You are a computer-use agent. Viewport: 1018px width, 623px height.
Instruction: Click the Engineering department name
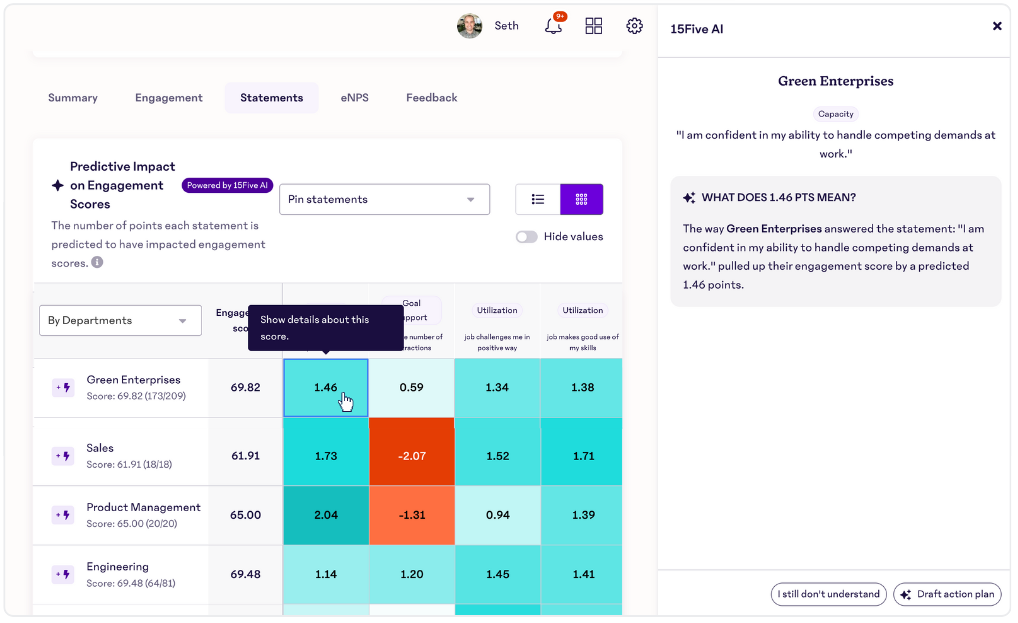118,567
